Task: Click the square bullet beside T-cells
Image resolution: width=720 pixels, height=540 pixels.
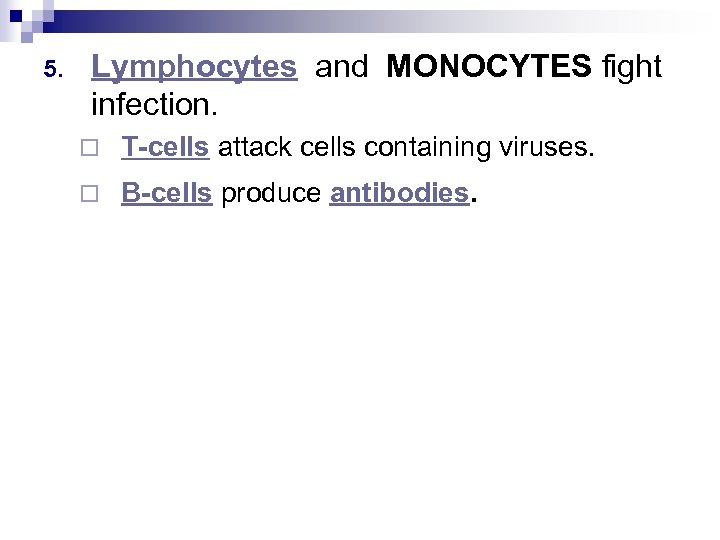Action: click(90, 150)
